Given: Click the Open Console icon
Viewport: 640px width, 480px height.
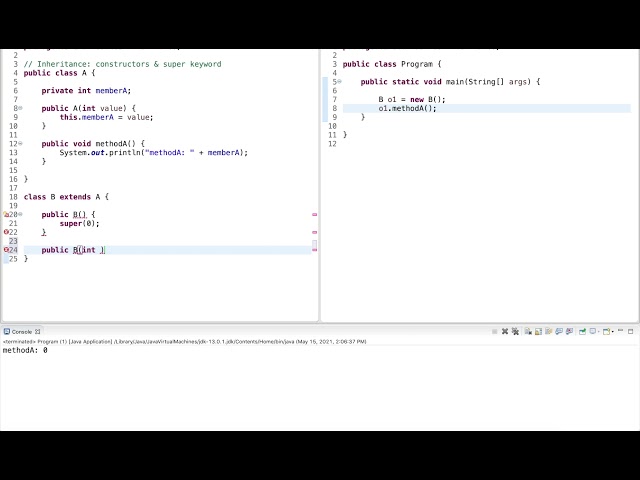Looking at the screenshot, I should click(607, 331).
